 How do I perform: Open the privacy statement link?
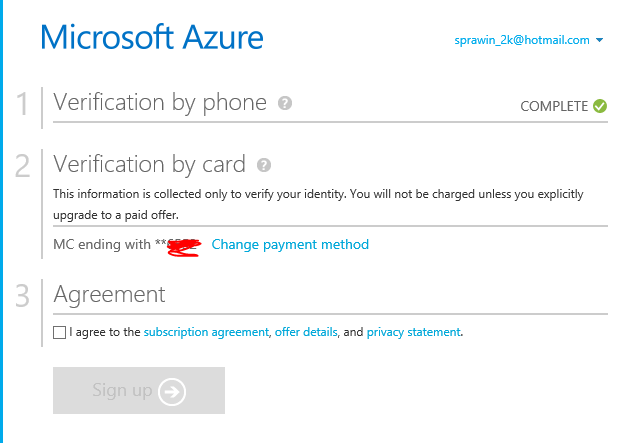coord(414,332)
